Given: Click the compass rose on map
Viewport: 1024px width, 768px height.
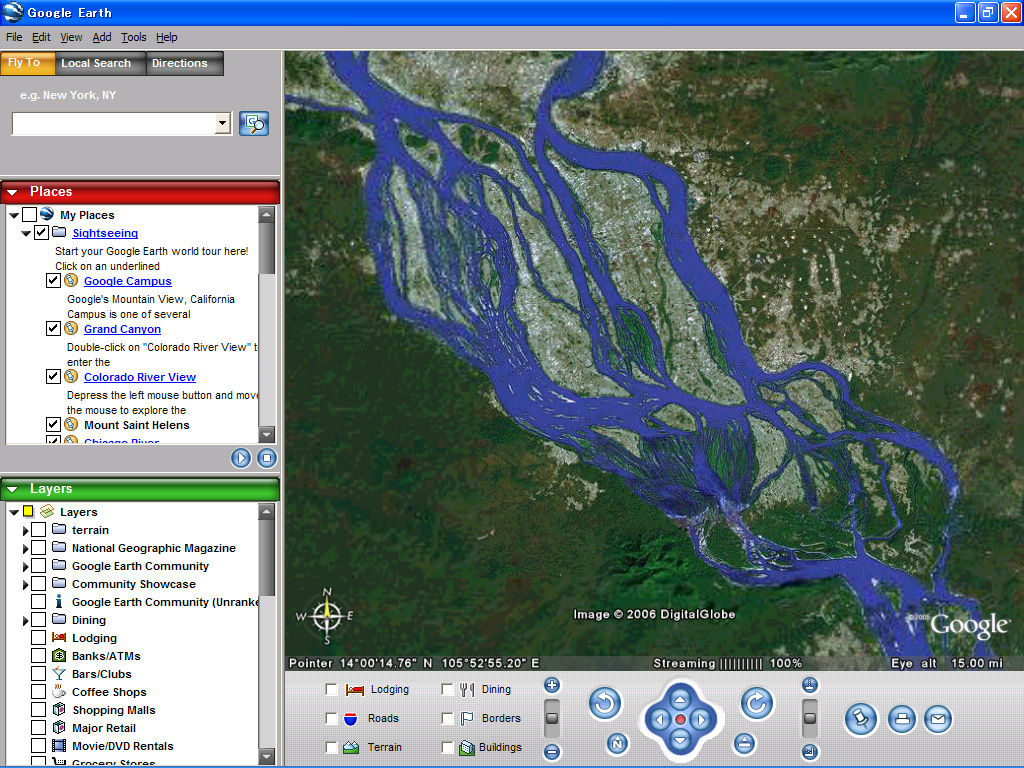Looking at the screenshot, I should (x=327, y=616).
